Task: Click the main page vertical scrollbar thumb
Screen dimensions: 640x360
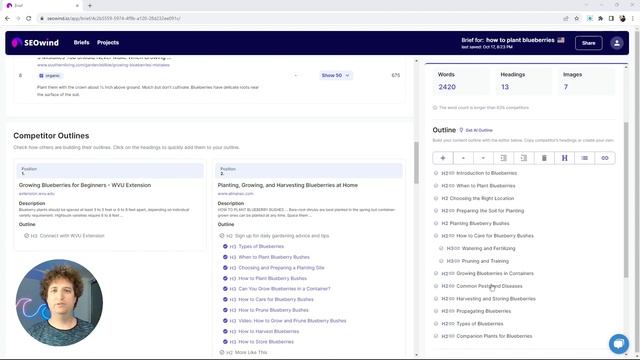Action: [416, 162]
